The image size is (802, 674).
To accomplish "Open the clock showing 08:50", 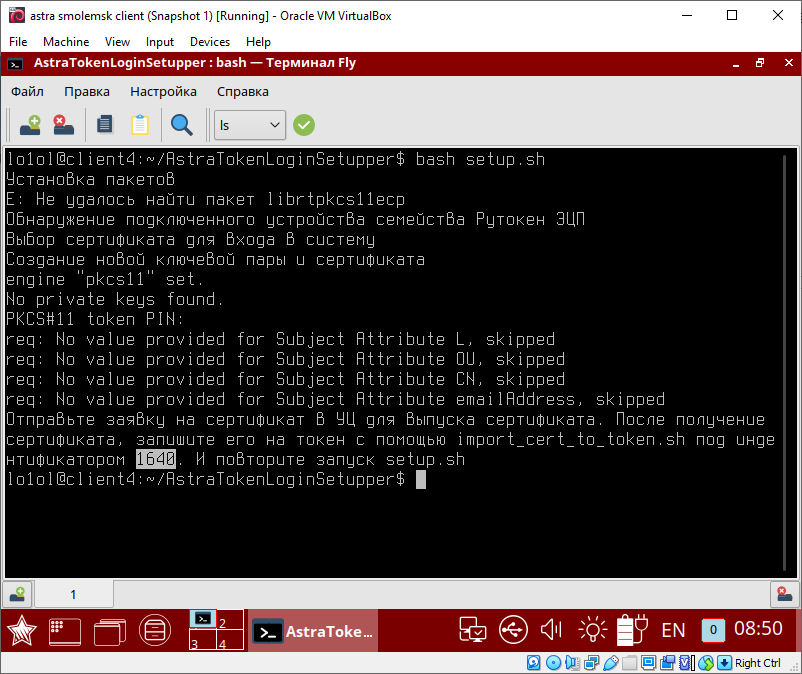I will pos(759,628).
